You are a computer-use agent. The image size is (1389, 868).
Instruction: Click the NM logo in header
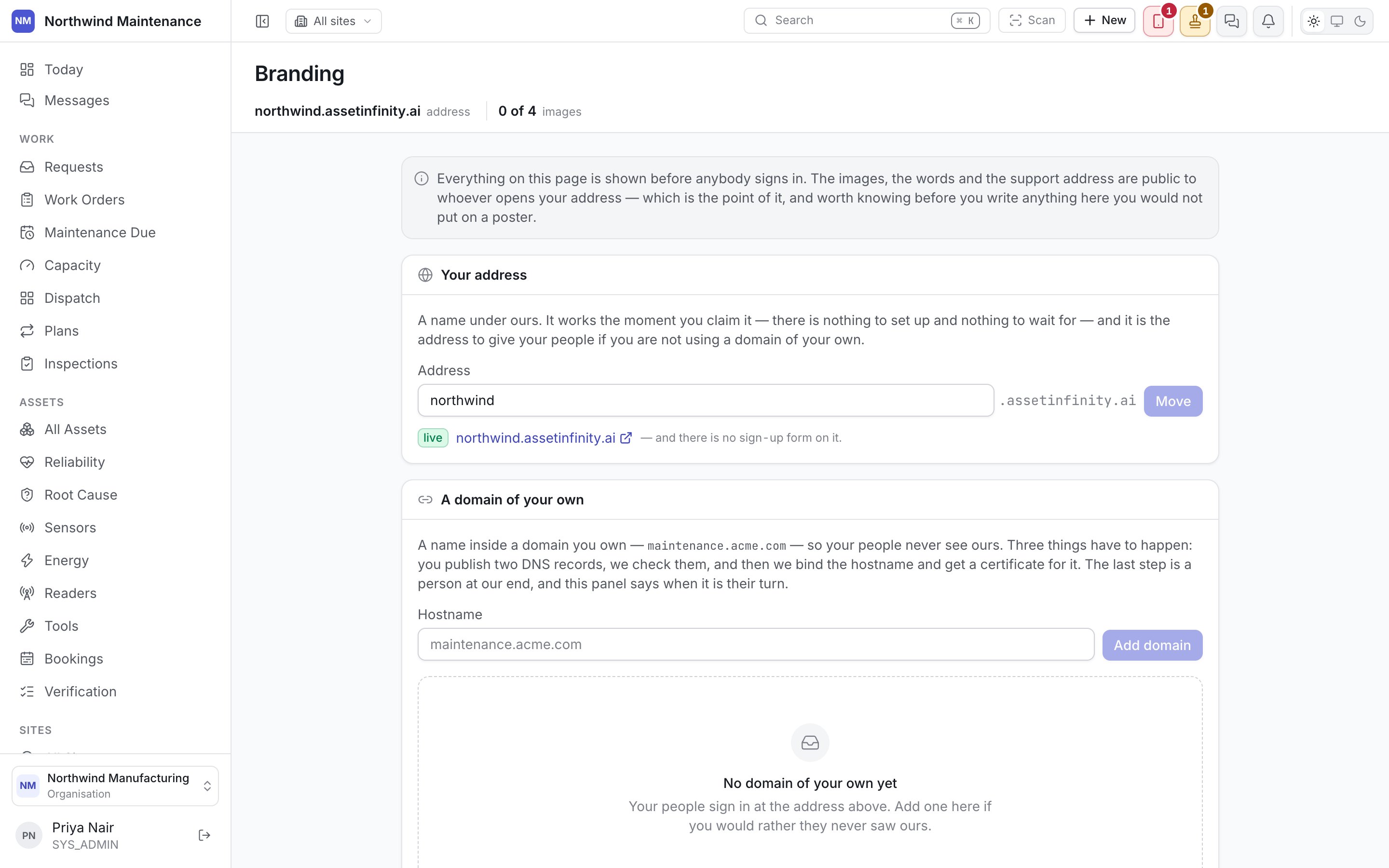(23, 21)
